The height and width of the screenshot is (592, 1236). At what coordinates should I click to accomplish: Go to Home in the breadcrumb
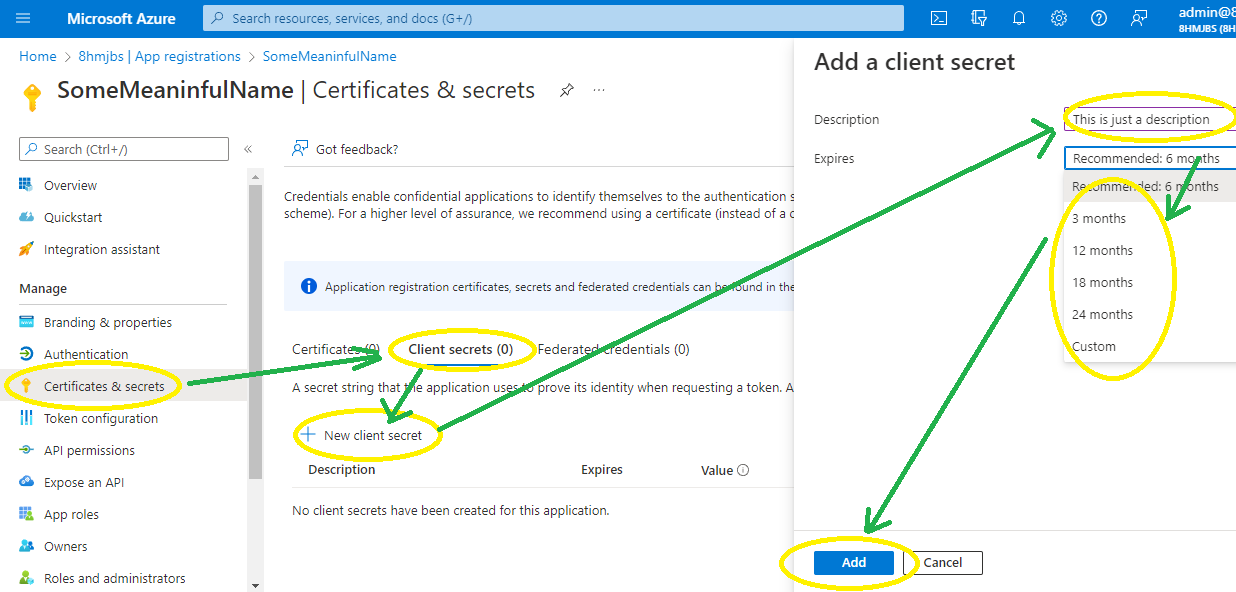[38, 56]
